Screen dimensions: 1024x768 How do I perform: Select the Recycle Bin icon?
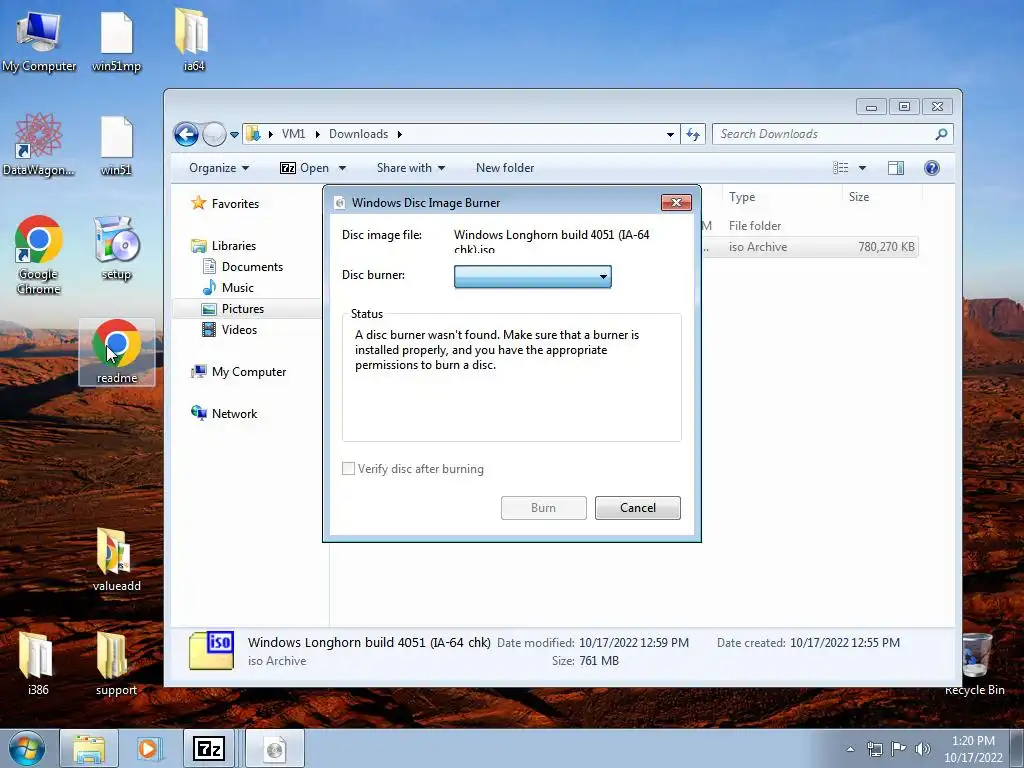(976, 662)
